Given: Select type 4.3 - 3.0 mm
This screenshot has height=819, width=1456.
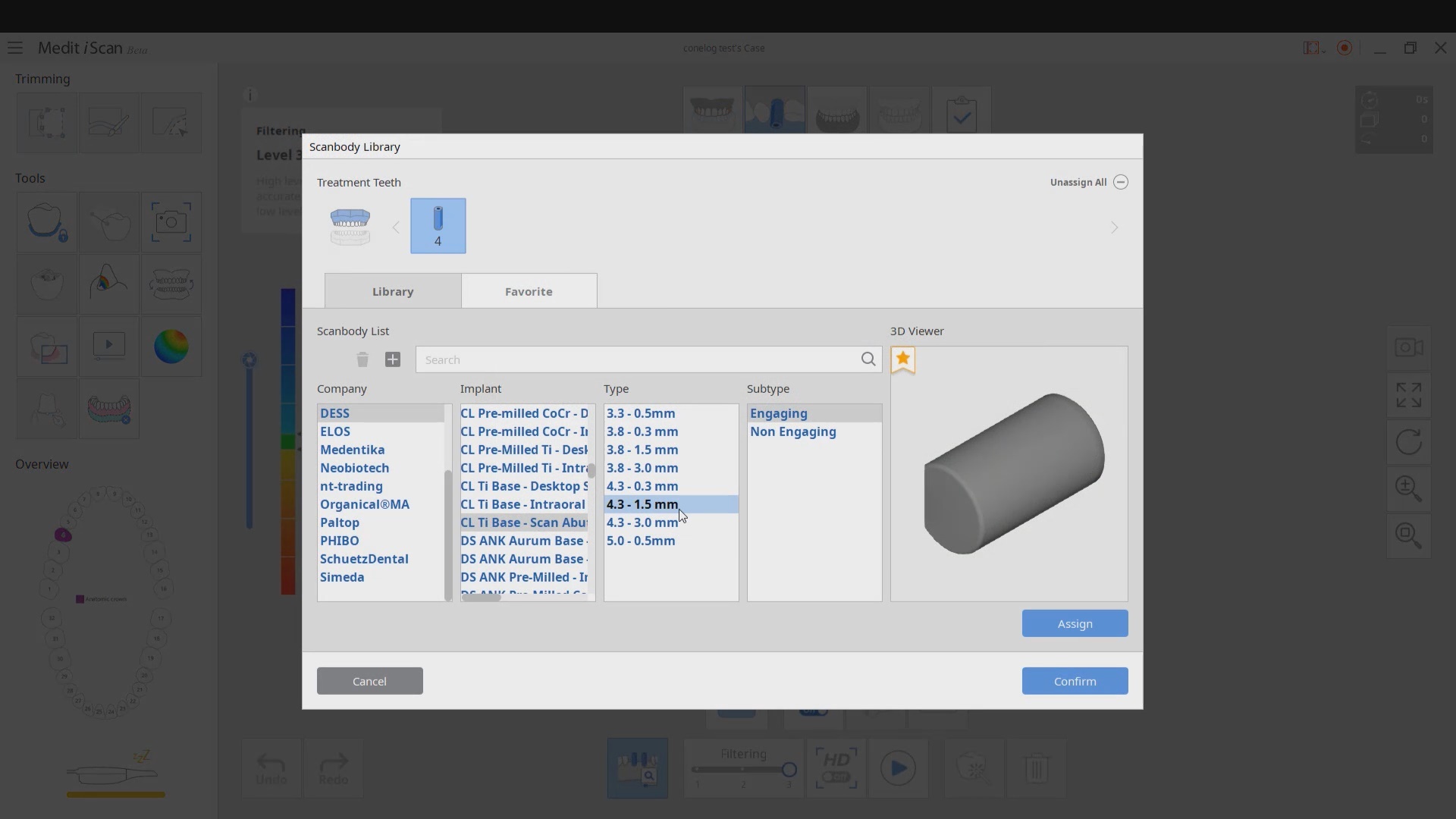Looking at the screenshot, I should 671,522.
